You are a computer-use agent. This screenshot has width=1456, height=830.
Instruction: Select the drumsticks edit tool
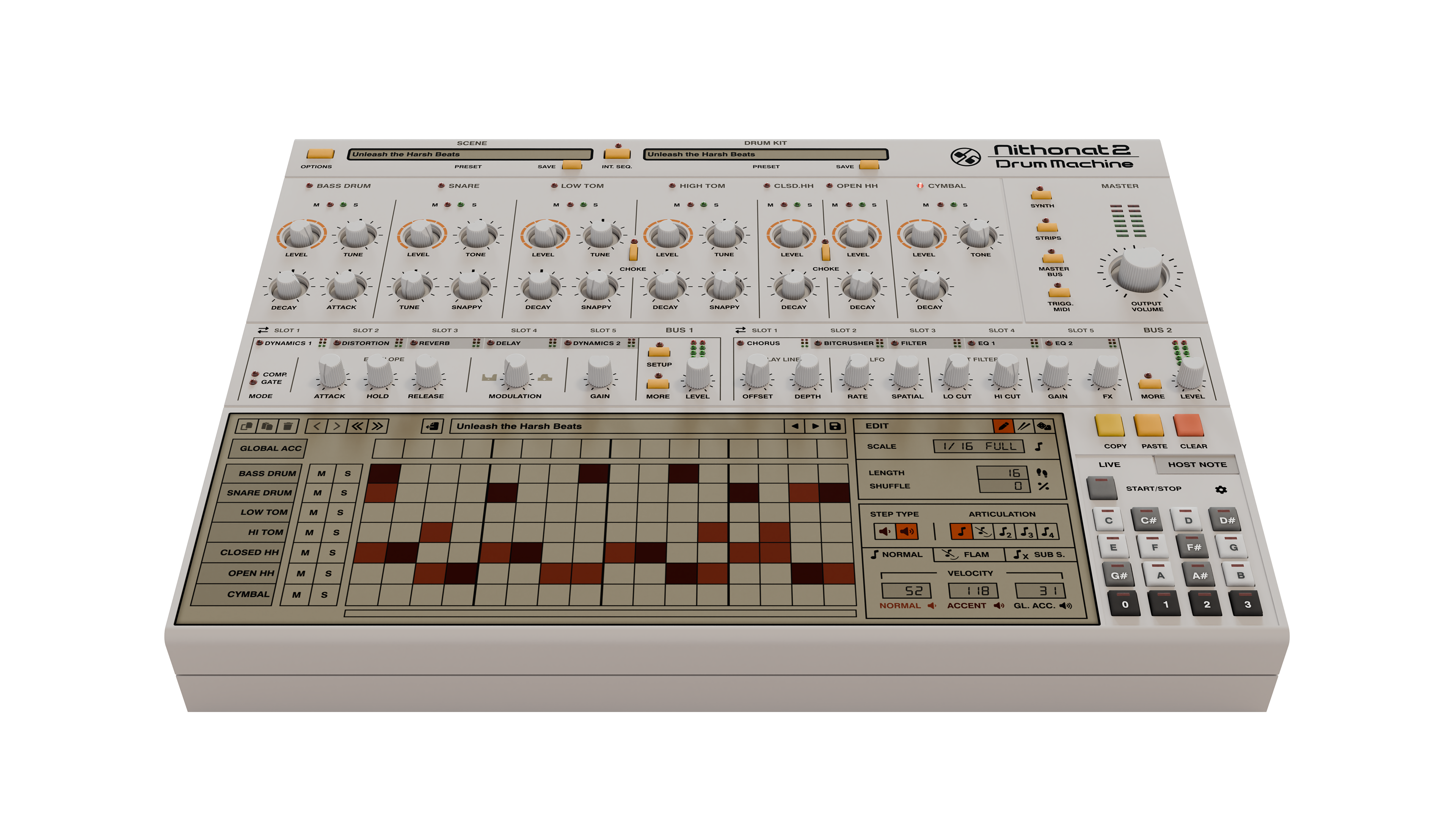(x=1024, y=426)
